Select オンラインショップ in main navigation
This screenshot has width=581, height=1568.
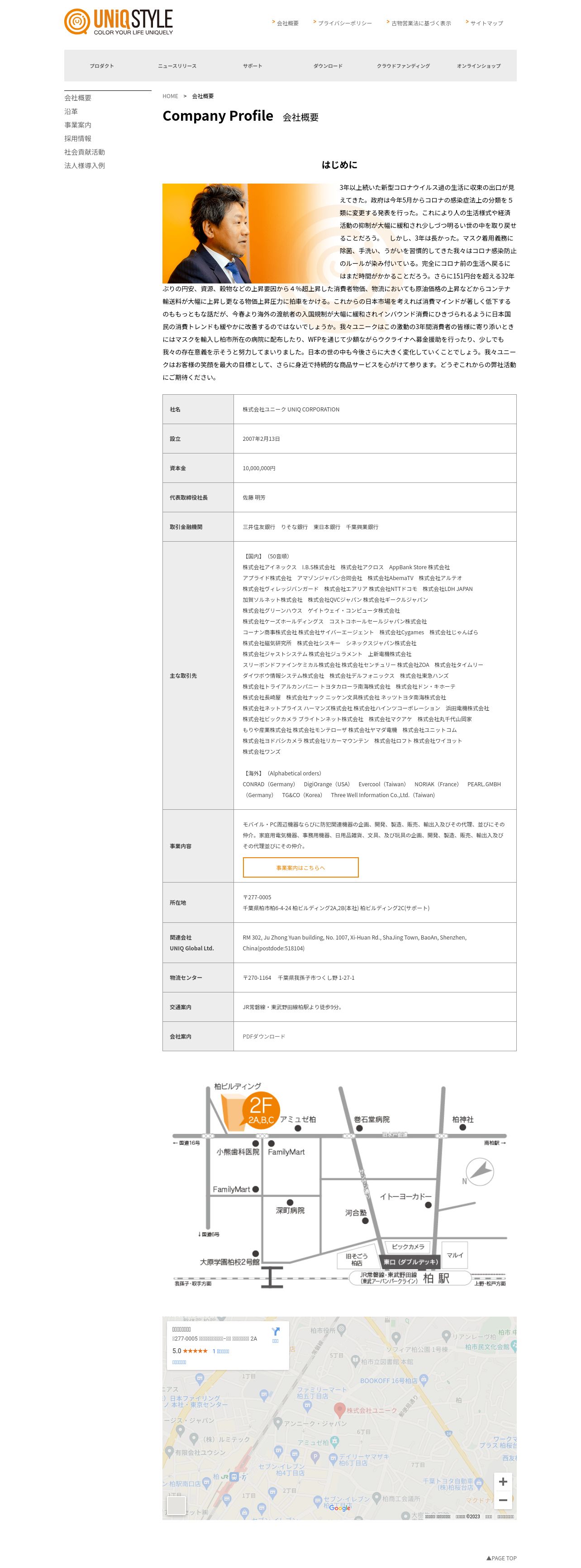pos(479,66)
